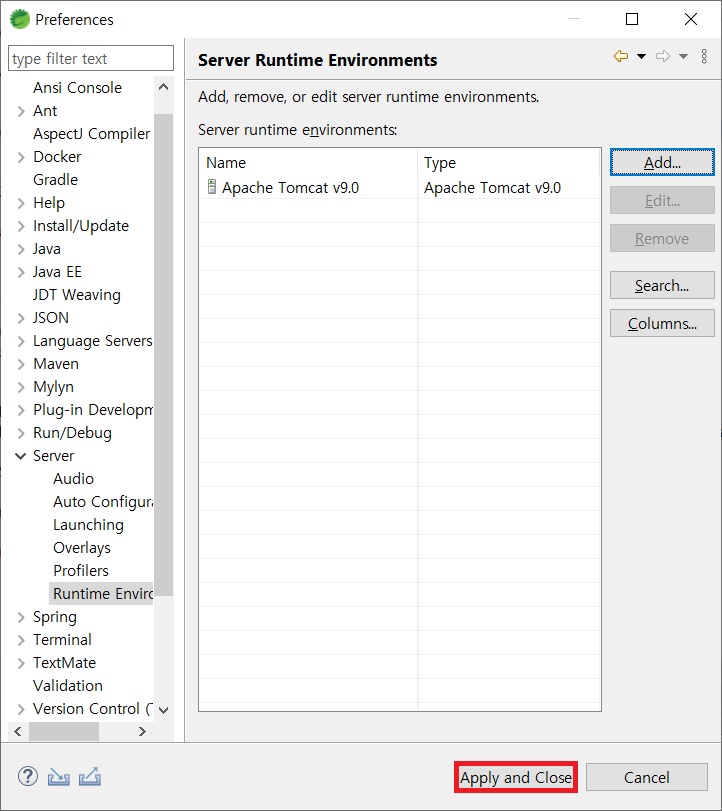Select JDT Weaving preference page

(77, 294)
